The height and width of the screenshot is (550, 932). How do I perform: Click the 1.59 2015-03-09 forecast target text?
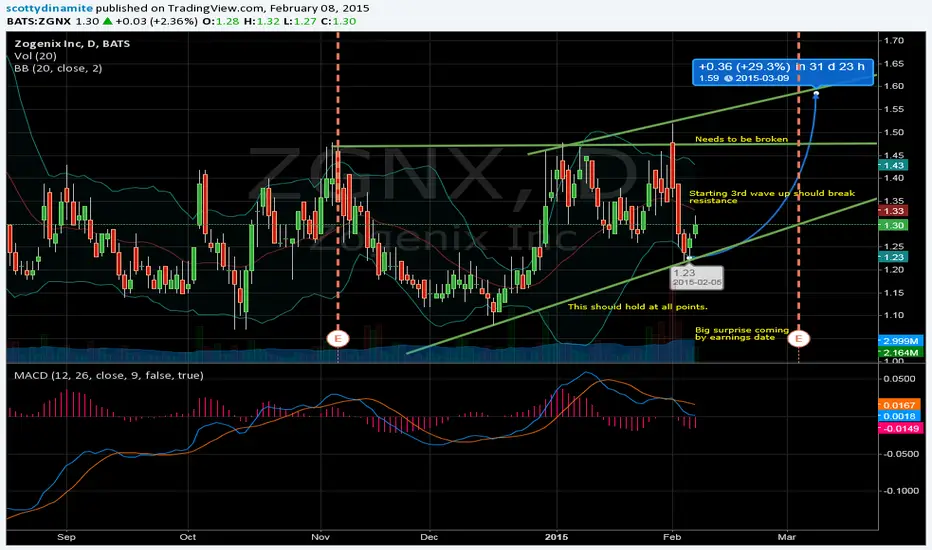(x=744, y=78)
